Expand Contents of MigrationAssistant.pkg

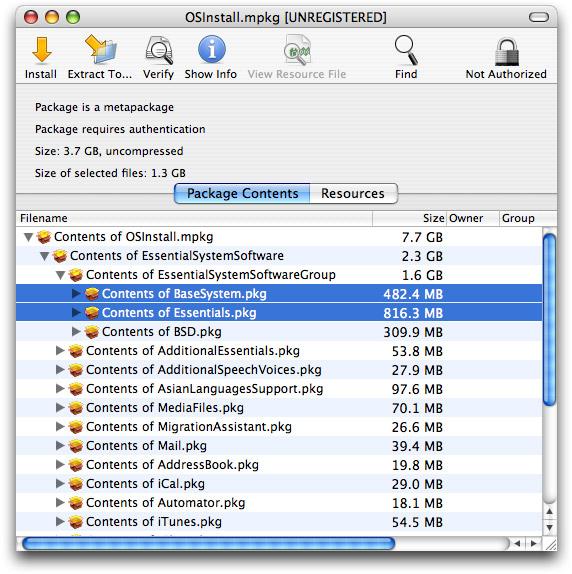(60, 427)
